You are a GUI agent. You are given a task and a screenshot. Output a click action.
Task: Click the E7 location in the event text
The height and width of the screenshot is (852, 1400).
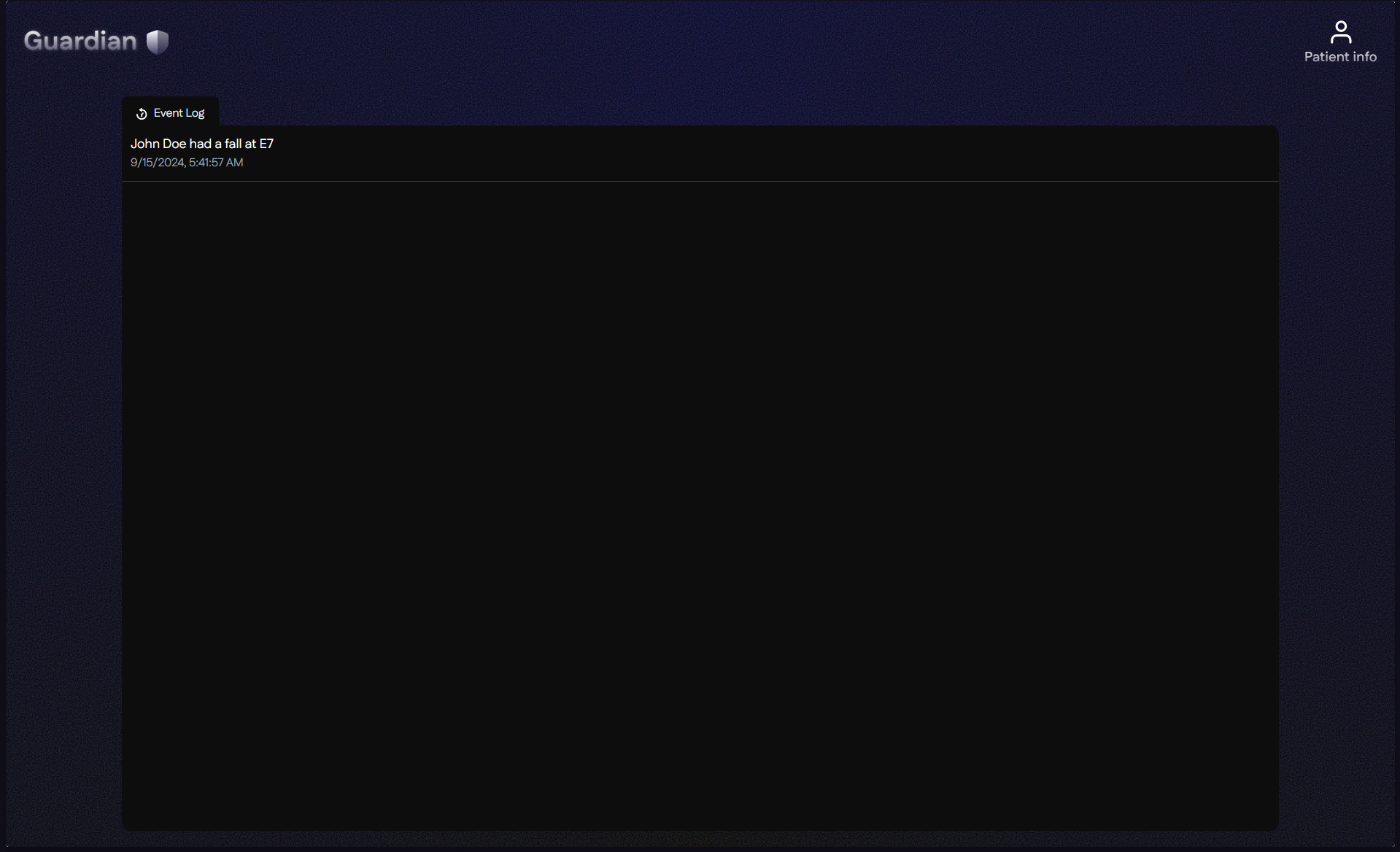(266, 144)
